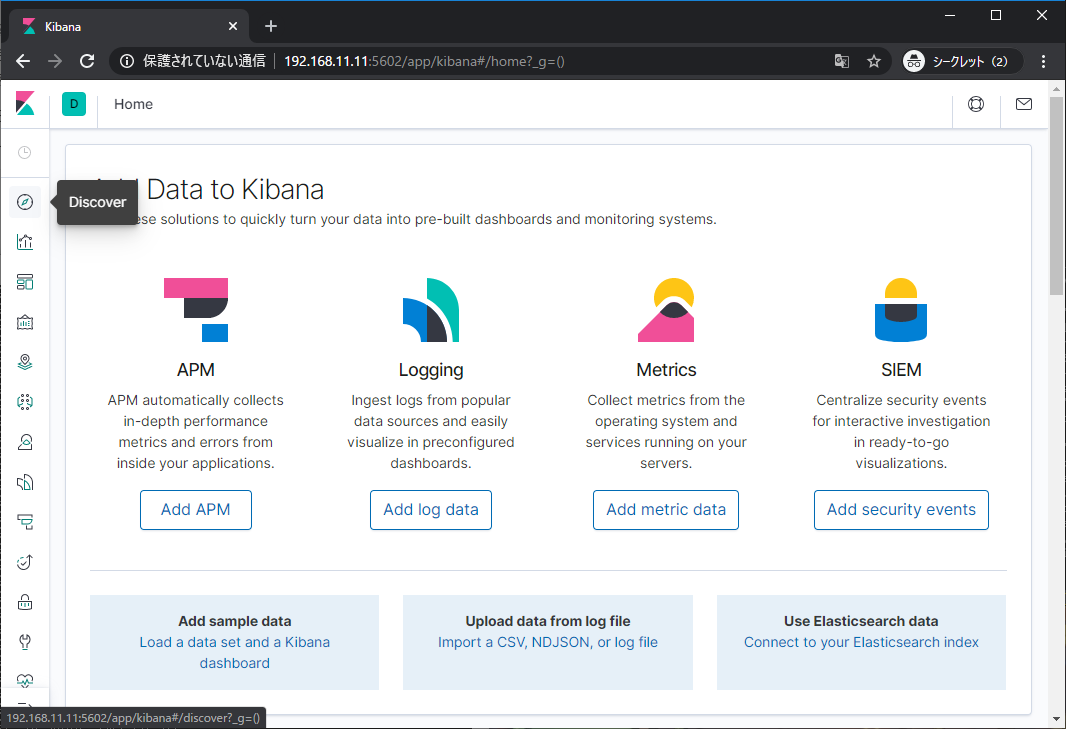Open Dev Tools wrench icon
The image size is (1066, 729).
(25, 641)
